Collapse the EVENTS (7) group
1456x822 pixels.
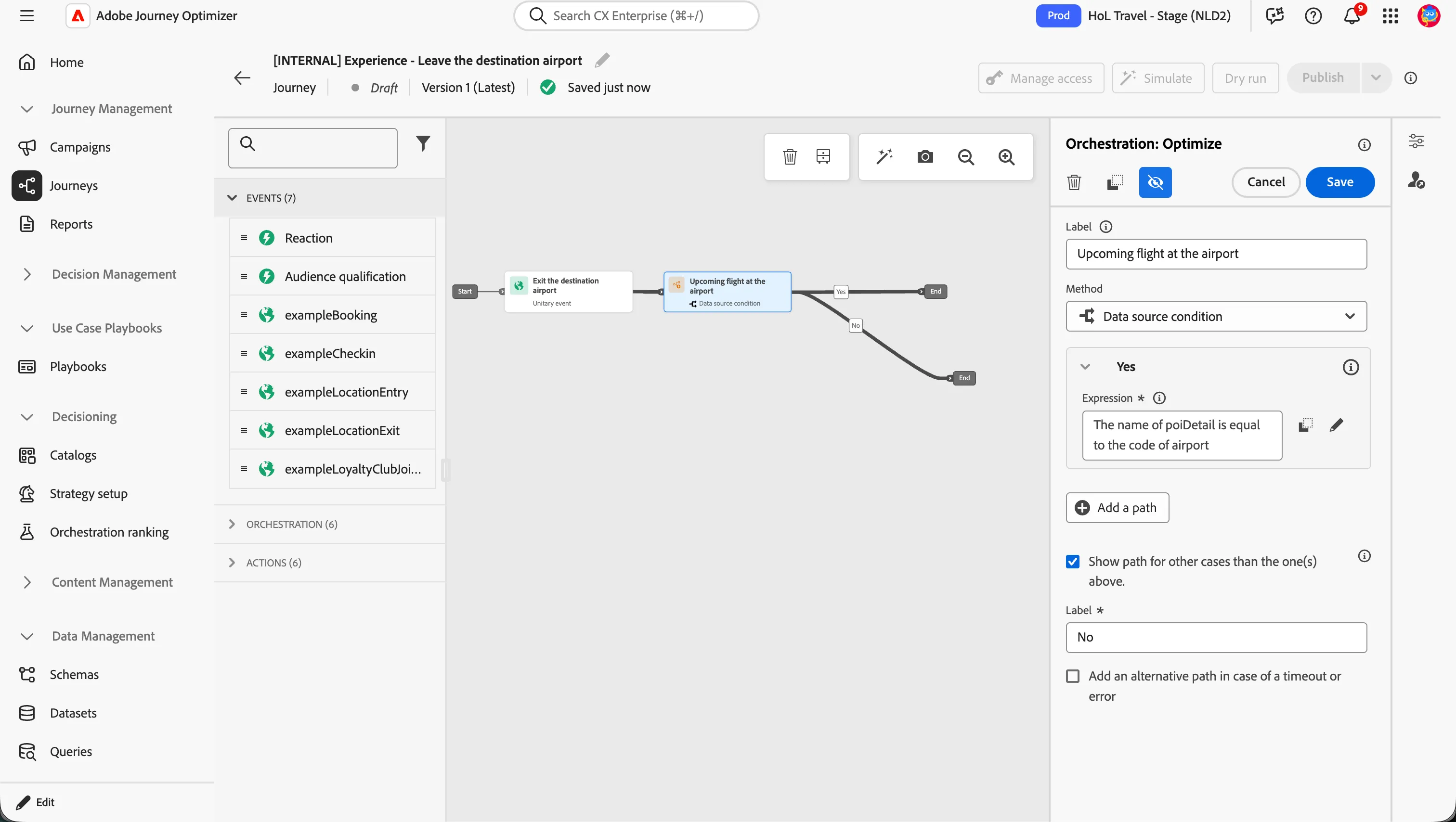232,198
